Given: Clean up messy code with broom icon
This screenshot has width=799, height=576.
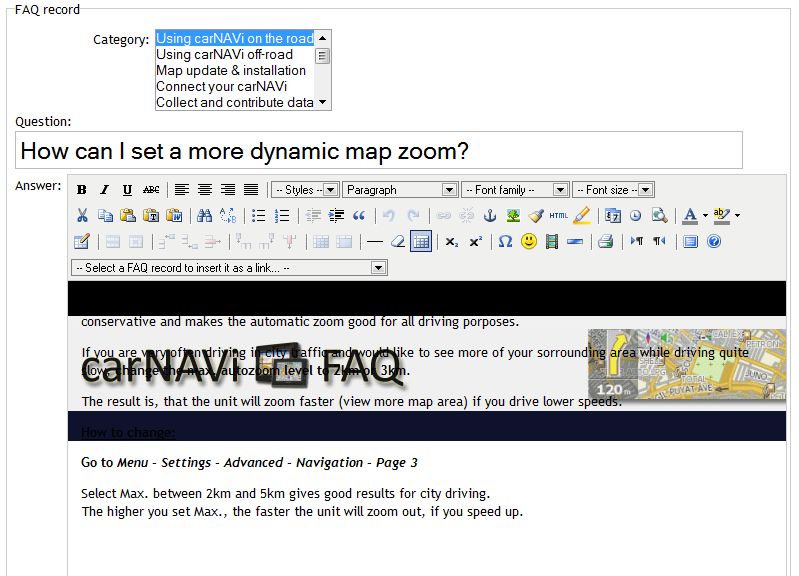Looking at the screenshot, I should click(x=536, y=216).
